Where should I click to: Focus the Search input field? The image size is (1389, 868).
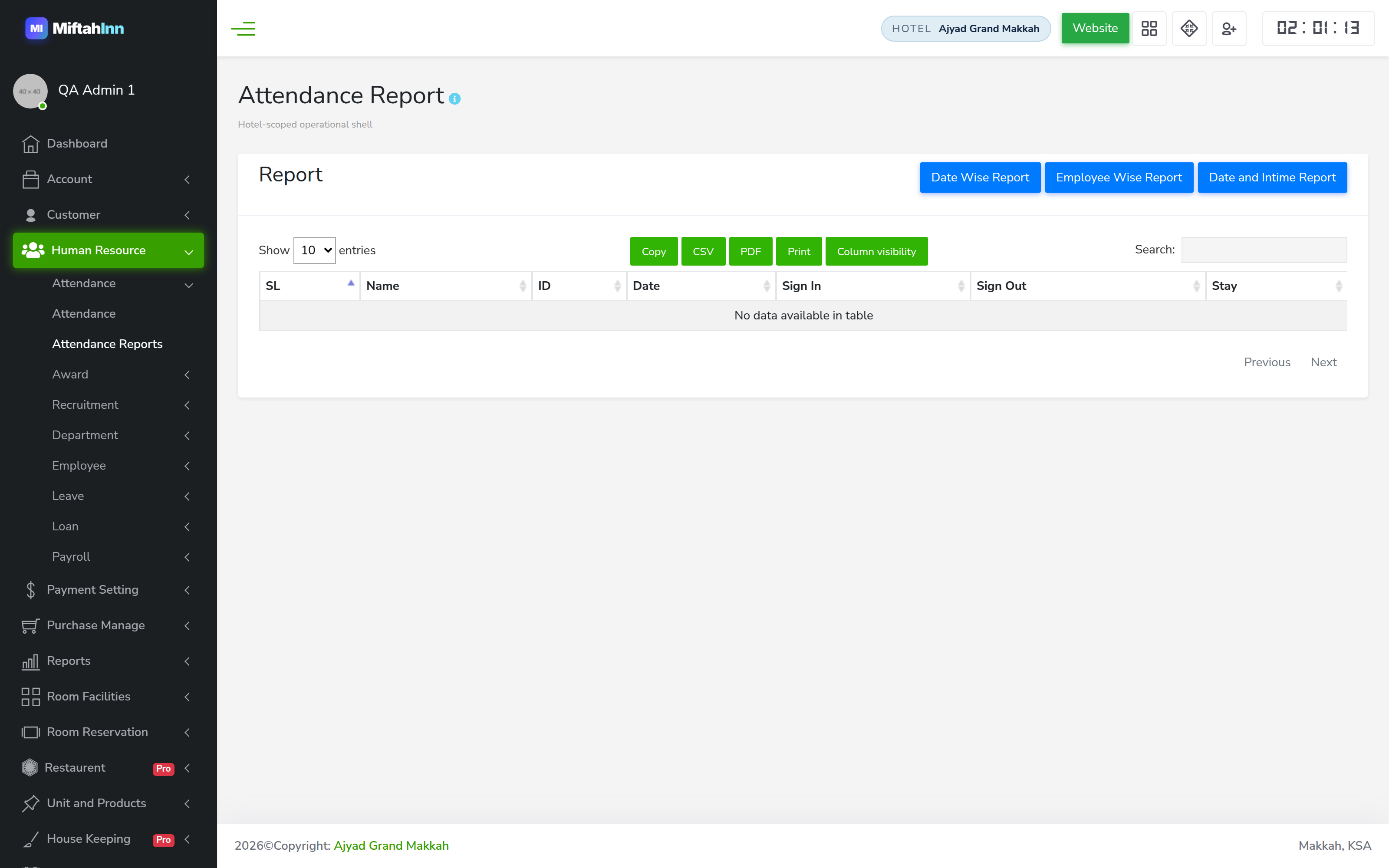1264,250
